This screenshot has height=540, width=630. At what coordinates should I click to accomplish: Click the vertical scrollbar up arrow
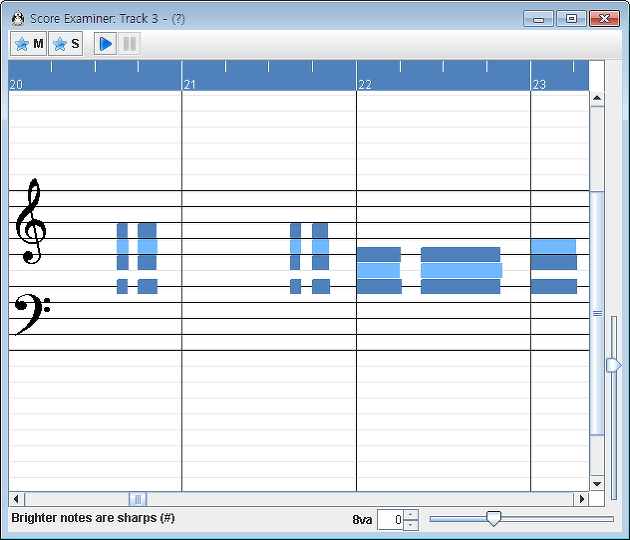[597, 98]
